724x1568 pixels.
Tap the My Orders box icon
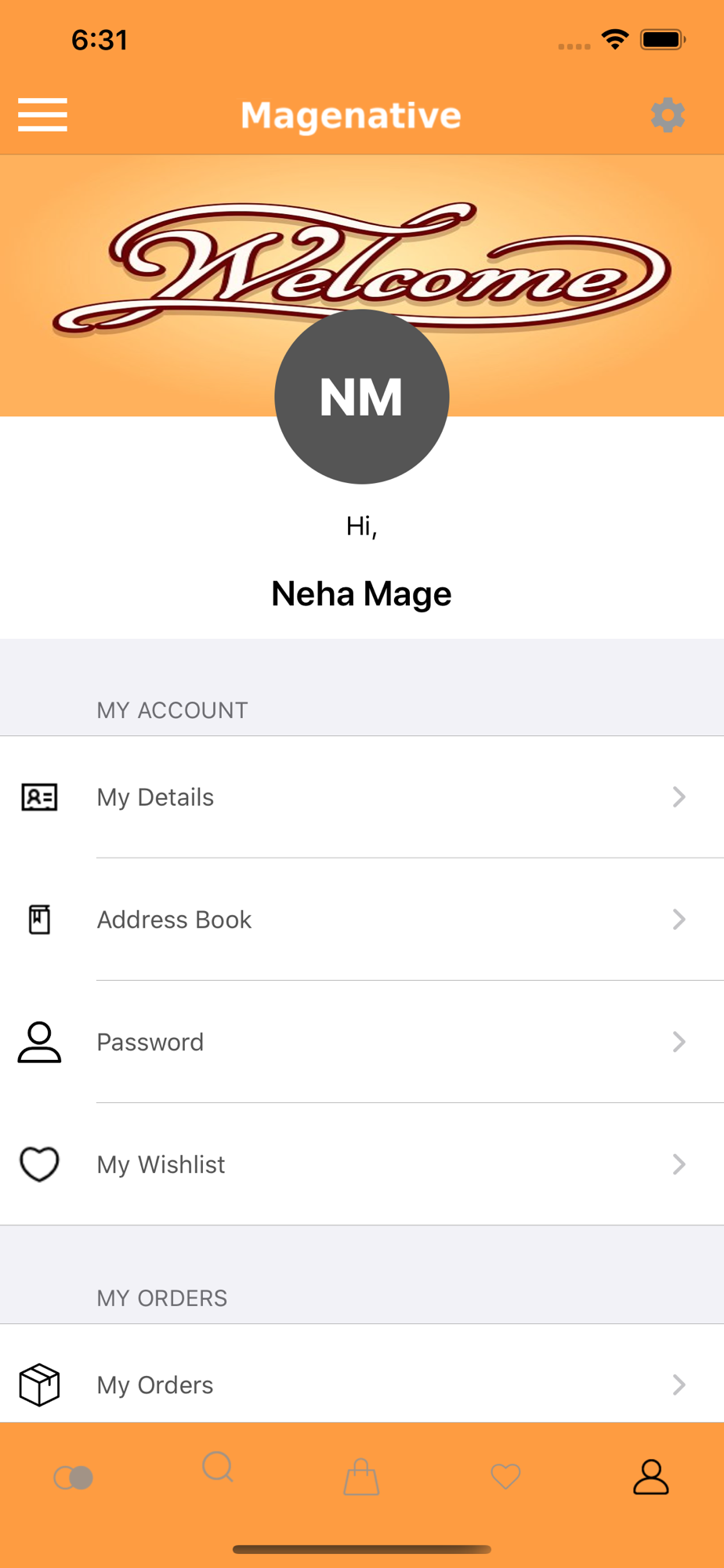coord(39,1385)
